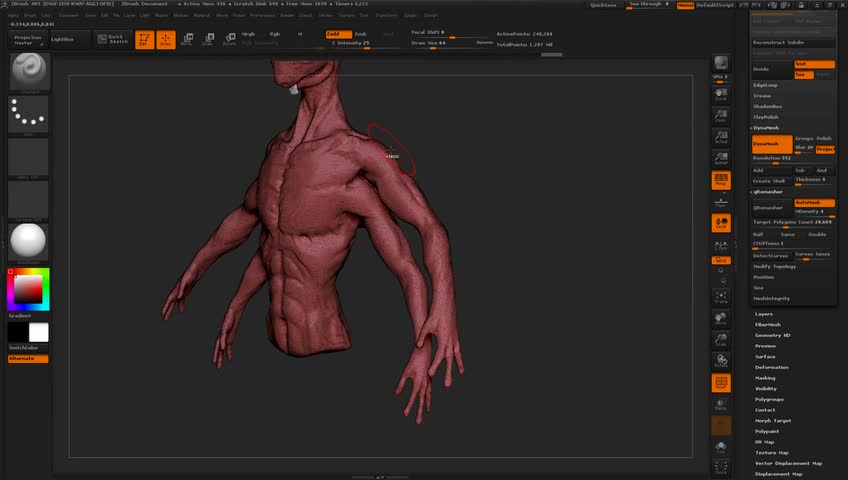Screen dimensions: 848x480
Task: Activate the Scale transform icon in top shelf
Action: point(208,39)
